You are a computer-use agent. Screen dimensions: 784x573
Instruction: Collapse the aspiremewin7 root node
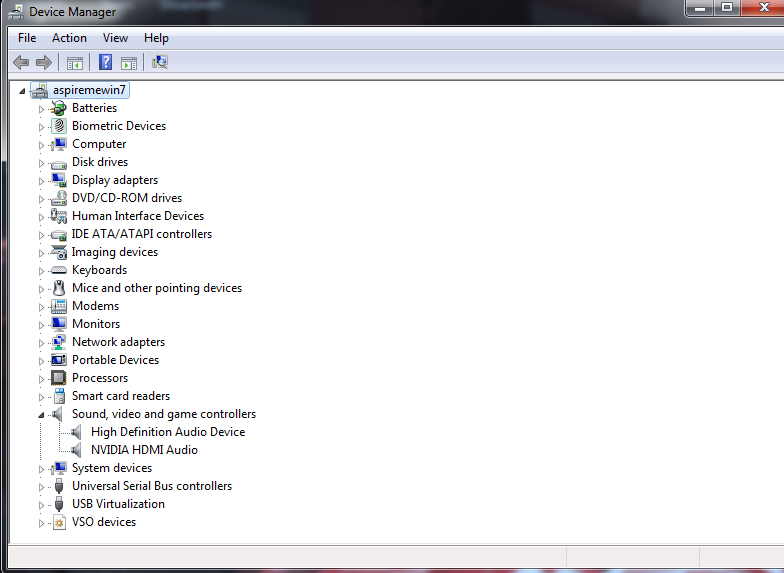[x=23, y=91]
